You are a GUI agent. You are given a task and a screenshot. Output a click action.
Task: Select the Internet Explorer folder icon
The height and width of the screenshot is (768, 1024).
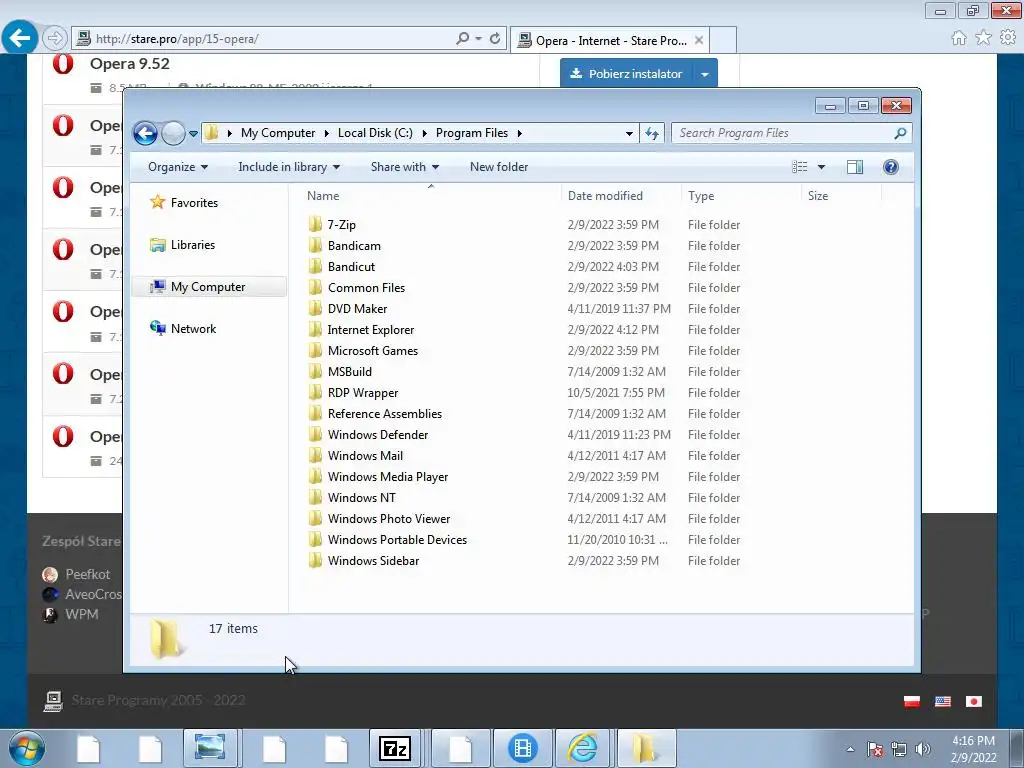click(x=315, y=330)
